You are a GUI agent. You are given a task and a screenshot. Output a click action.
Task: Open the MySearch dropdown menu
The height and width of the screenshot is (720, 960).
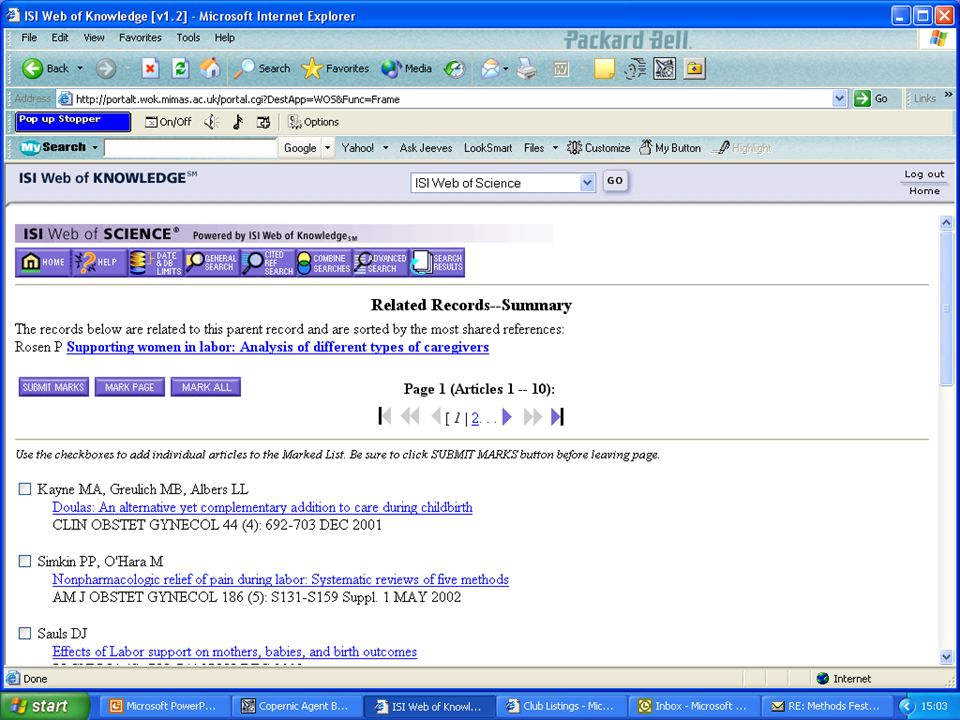pyautogui.click(x=95, y=148)
